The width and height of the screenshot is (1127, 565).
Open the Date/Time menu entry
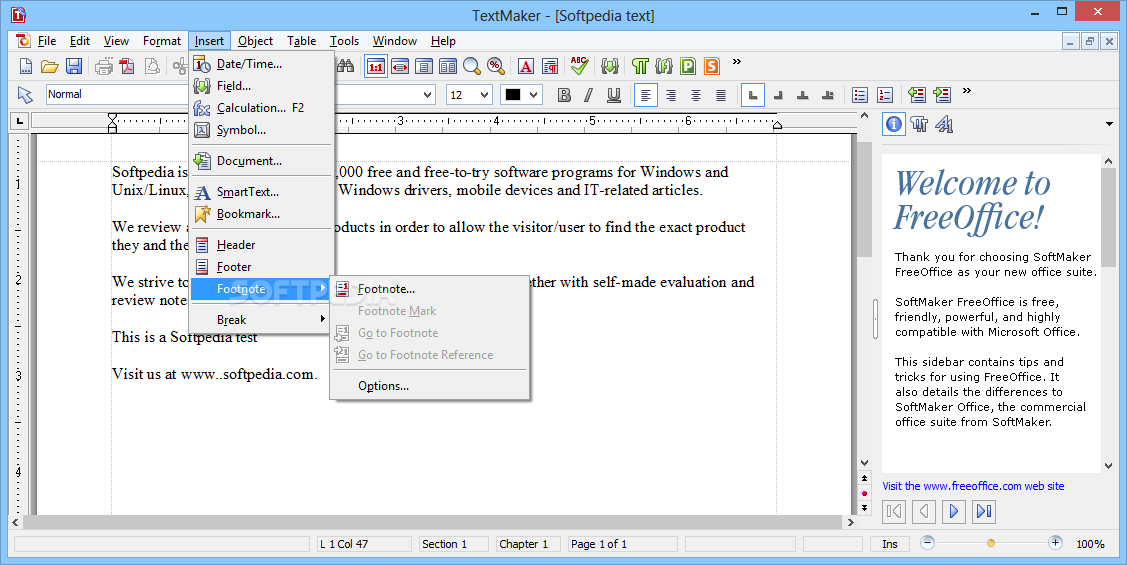click(x=262, y=64)
